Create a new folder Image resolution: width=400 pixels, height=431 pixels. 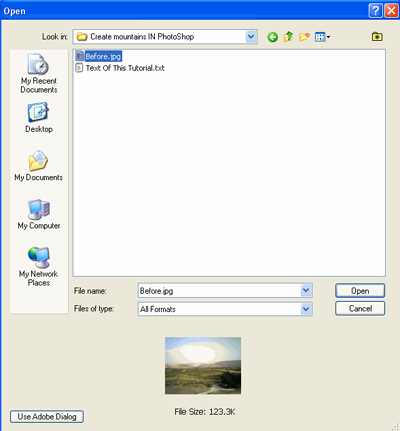(x=304, y=37)
